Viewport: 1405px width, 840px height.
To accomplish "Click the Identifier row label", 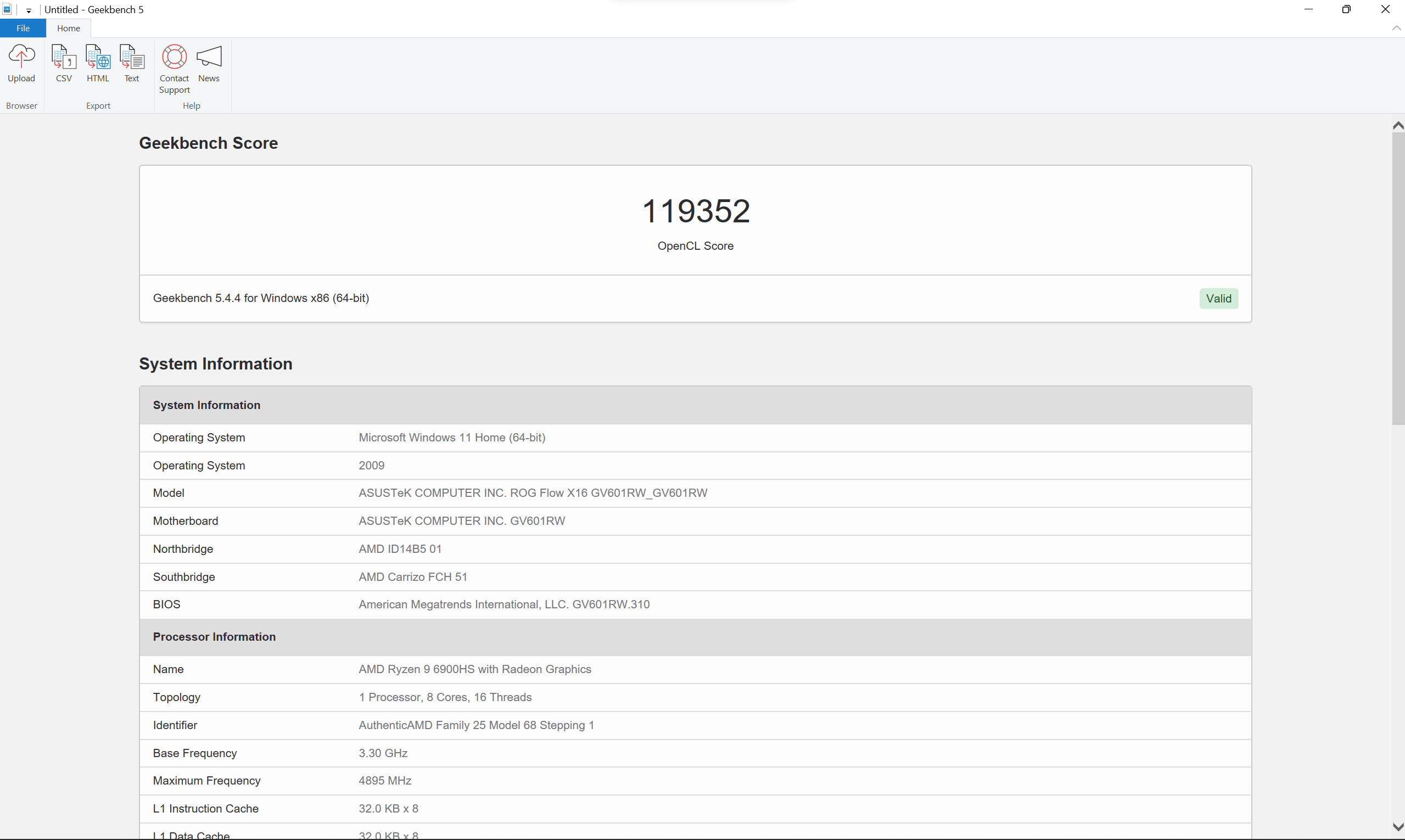I will pyautogui.click(x=175, y=725).
